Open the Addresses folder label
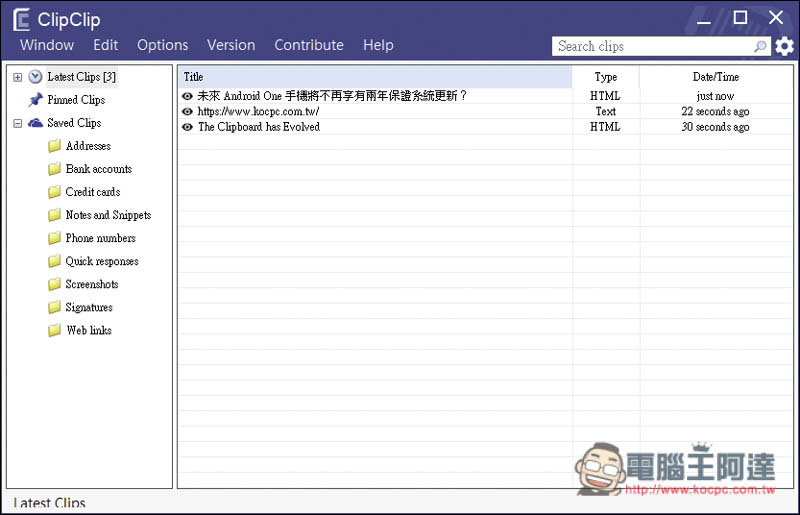 click(x=88, y=146)
